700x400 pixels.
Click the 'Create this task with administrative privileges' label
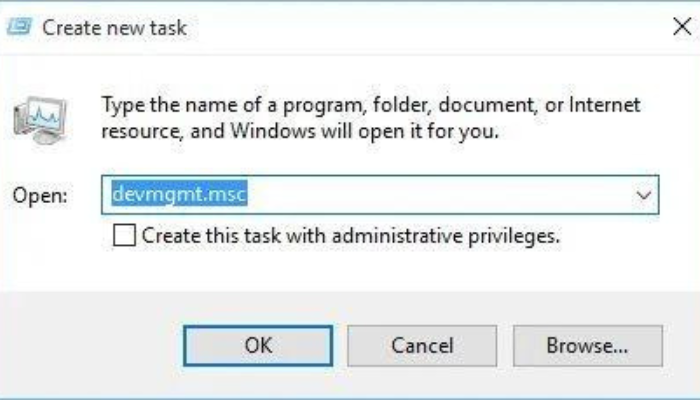point(350,237)
